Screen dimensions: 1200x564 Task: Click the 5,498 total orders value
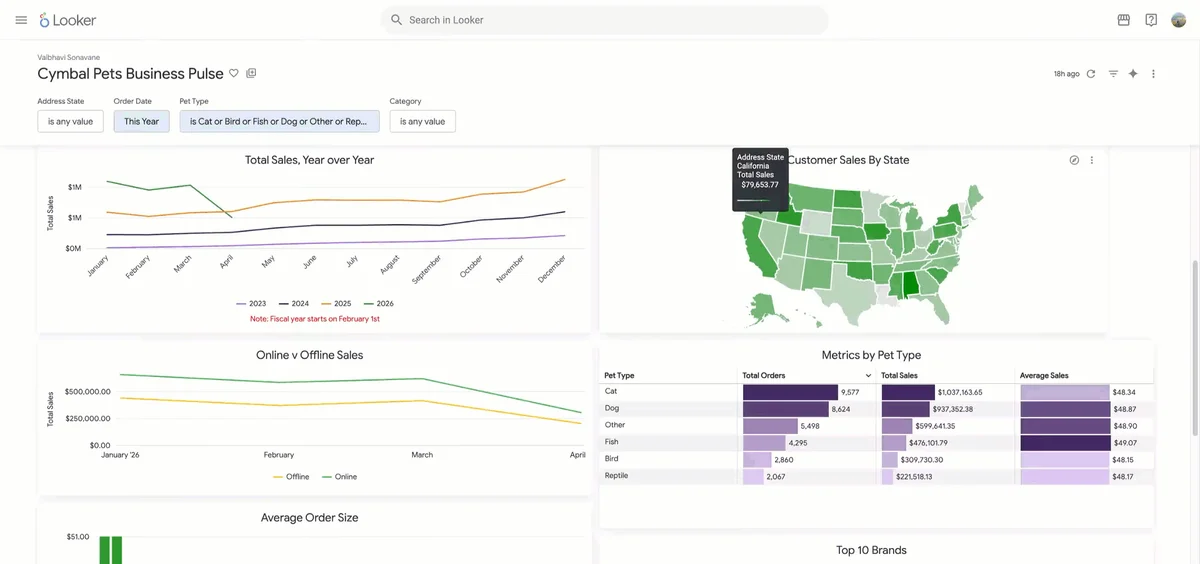click(810, 426)
